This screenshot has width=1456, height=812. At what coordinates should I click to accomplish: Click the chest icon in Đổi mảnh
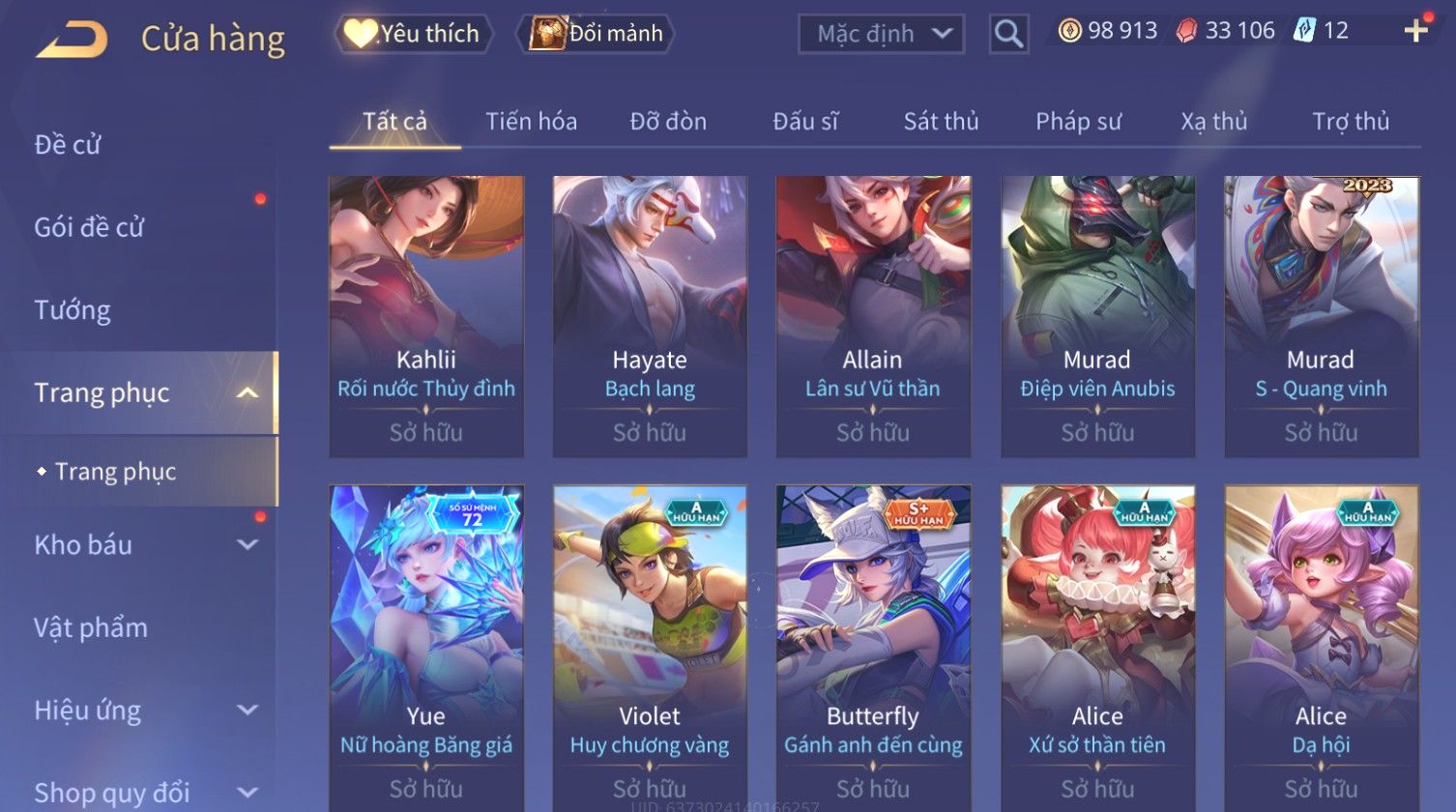[546, 33]
